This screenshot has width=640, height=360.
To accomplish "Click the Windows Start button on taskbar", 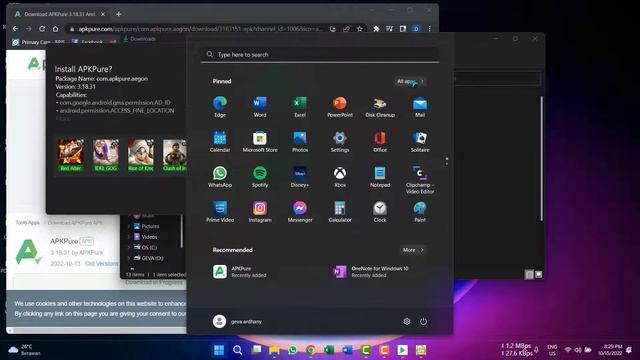I will pyautogui.click(x=219, y=350).
